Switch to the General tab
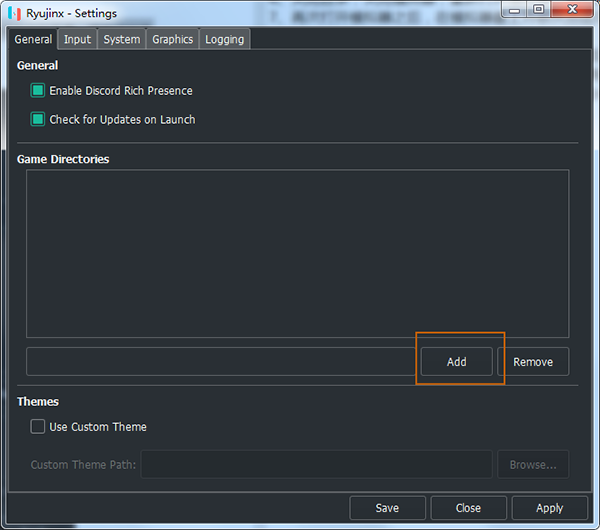 click(x=33, y=39)
